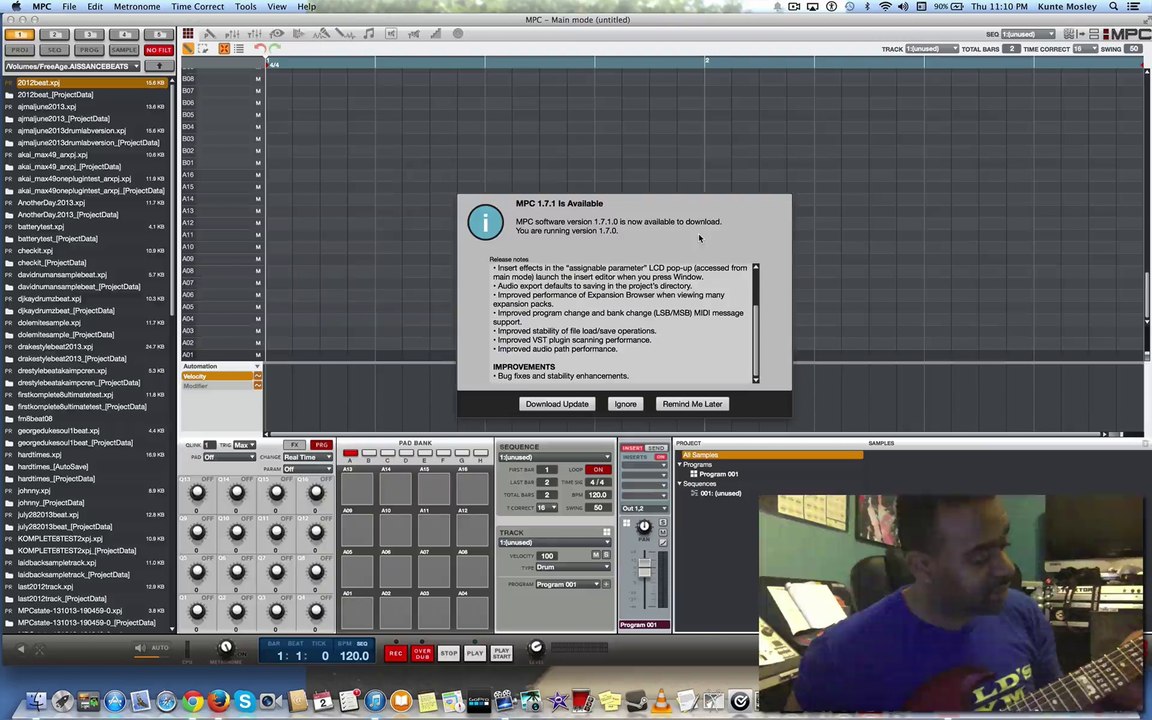This screenshot has height=720, width=1152.
Task: Open the TRIG Max dropdown
Action: [245, 445]
